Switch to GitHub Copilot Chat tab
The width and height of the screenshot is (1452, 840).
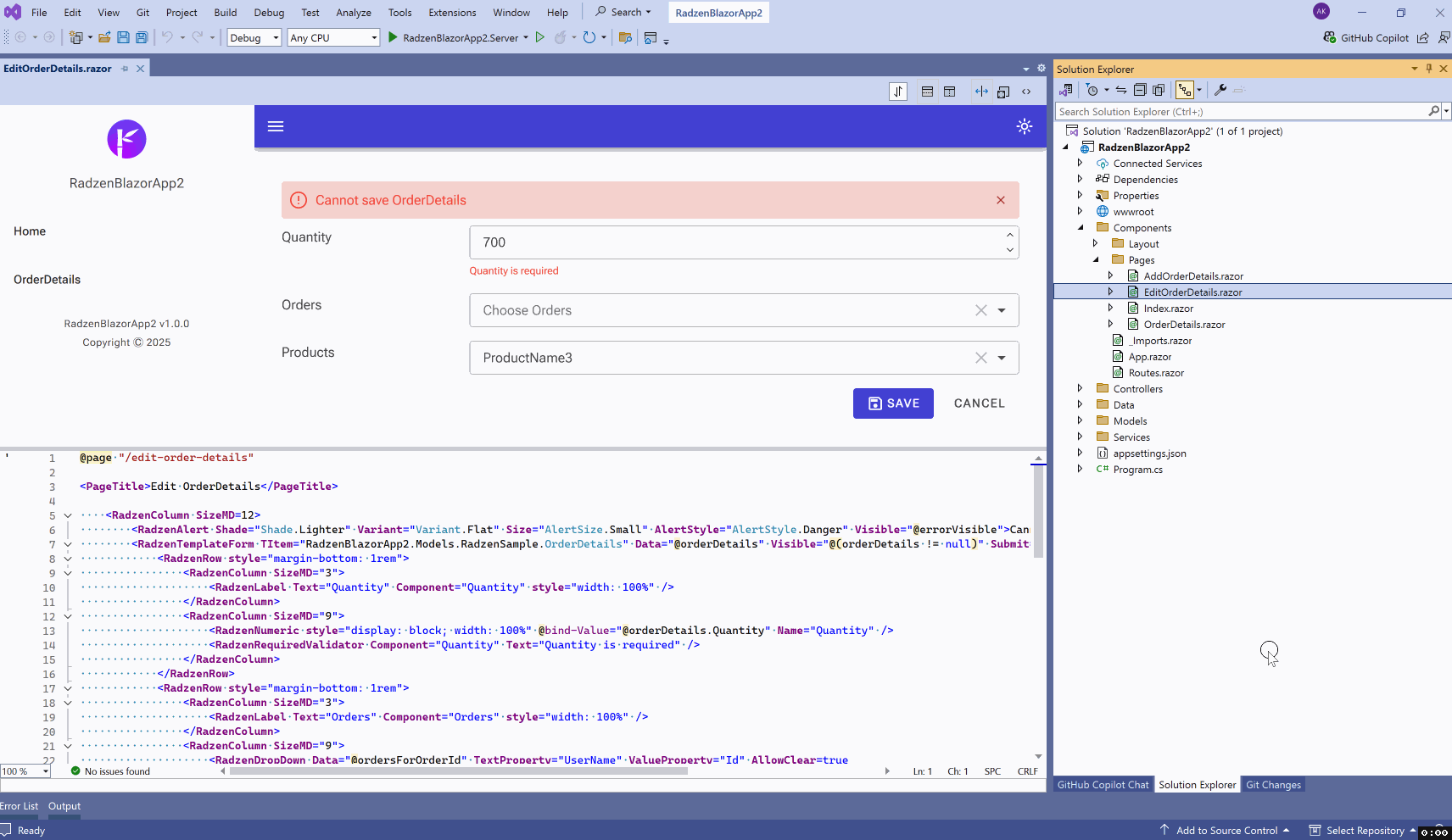point(1103,785)
